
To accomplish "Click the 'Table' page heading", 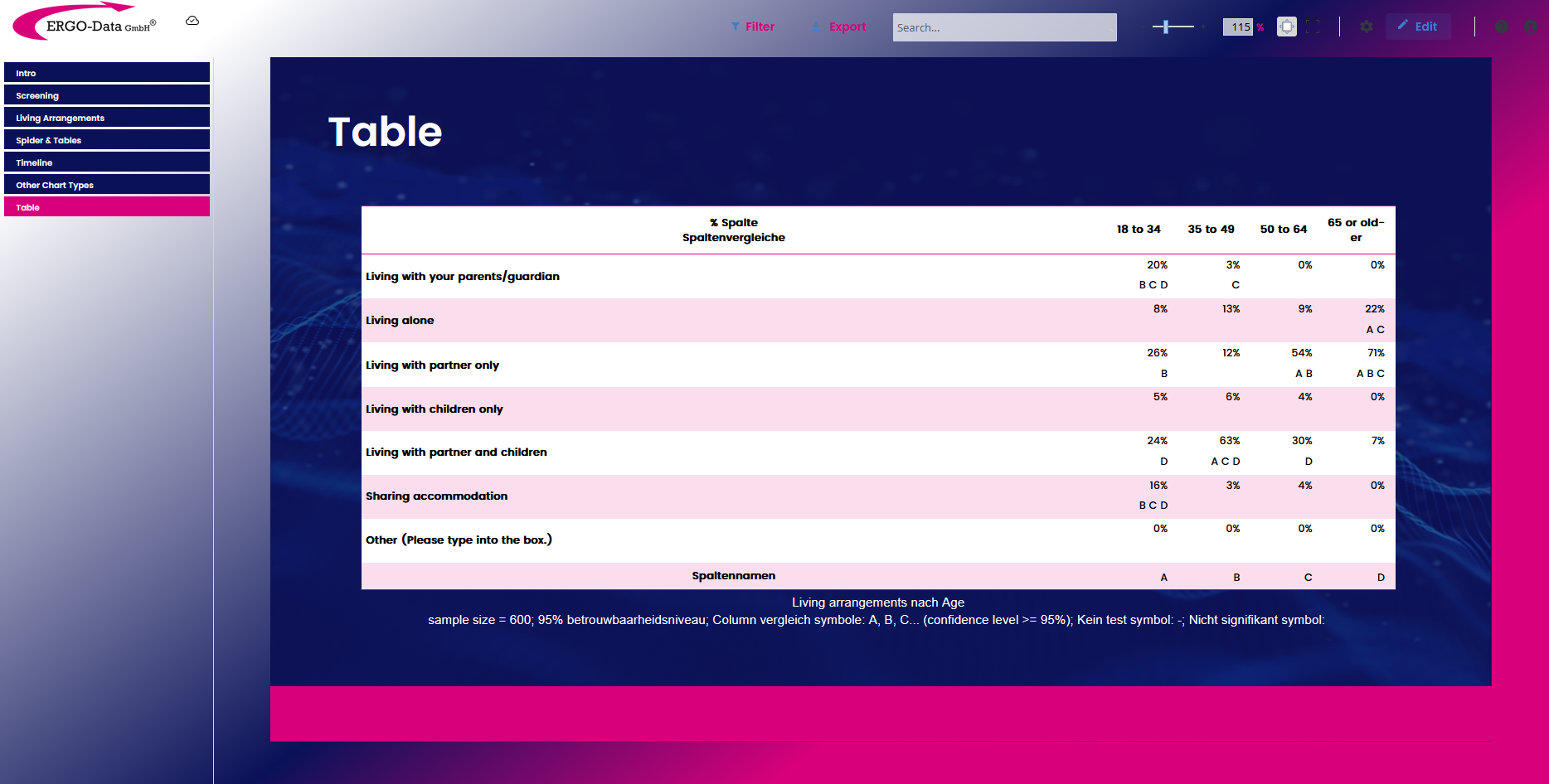I will (x=385, y=132).
